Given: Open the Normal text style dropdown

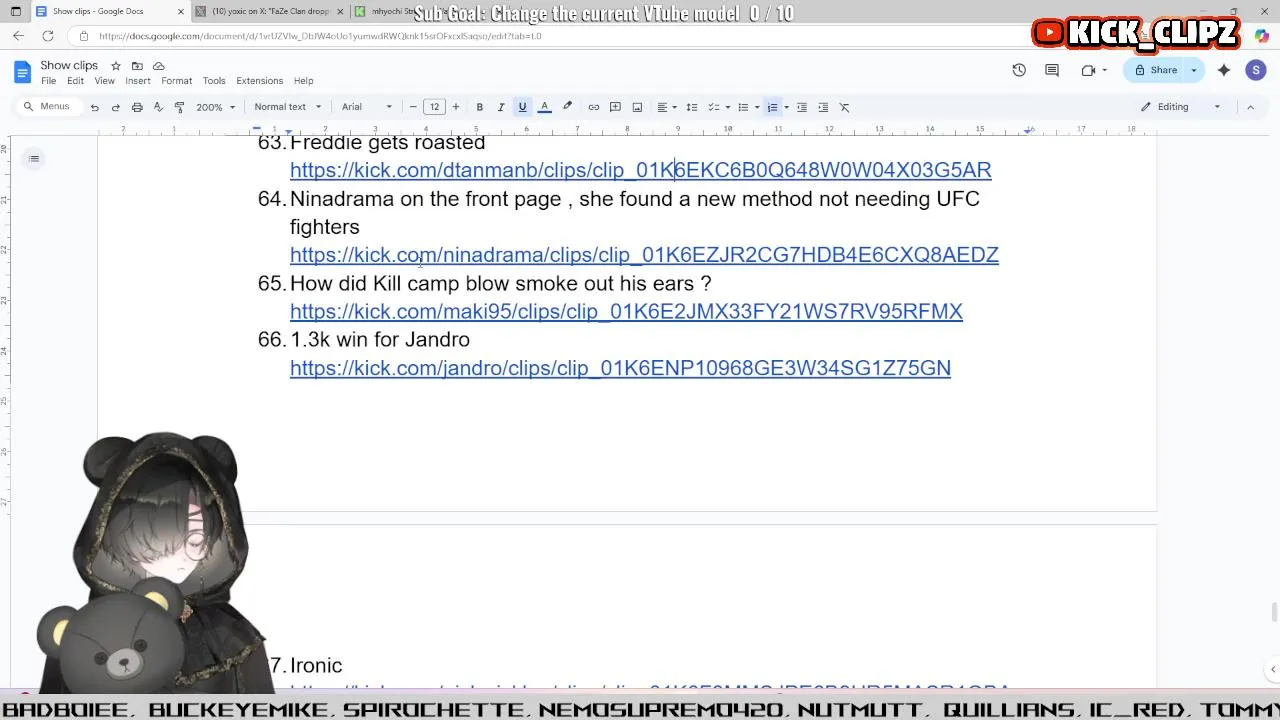Looking at the screenshot, I should [x=288, y=107].
